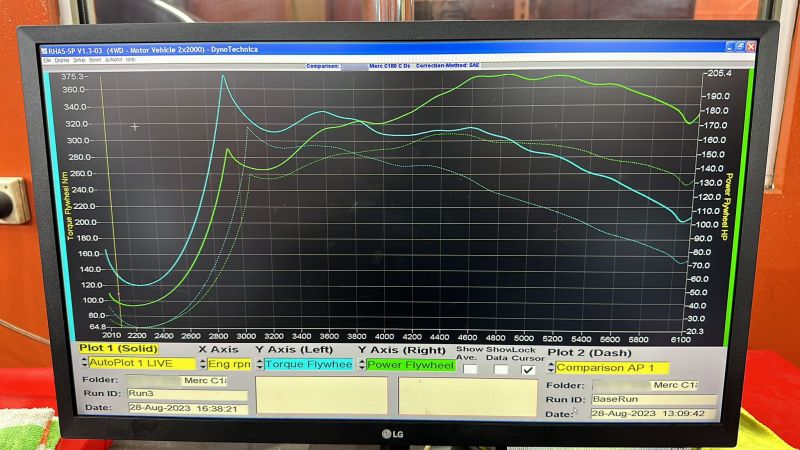The width and height of the screenshot is (800, 450).
Task: Click the BaseRun Run ID field
Action: (654, 399)
